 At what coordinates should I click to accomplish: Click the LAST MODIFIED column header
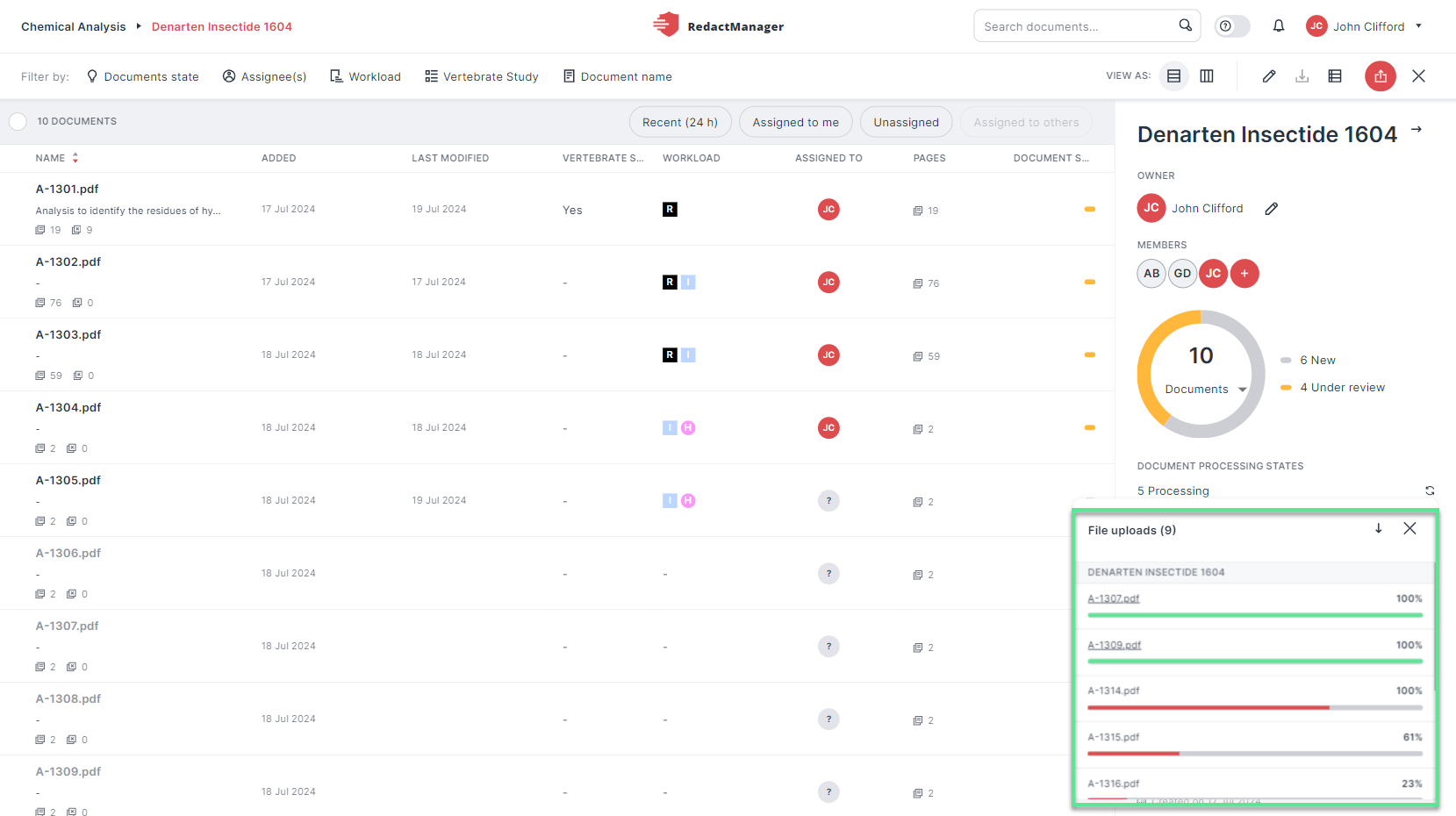tap(450, 158)
